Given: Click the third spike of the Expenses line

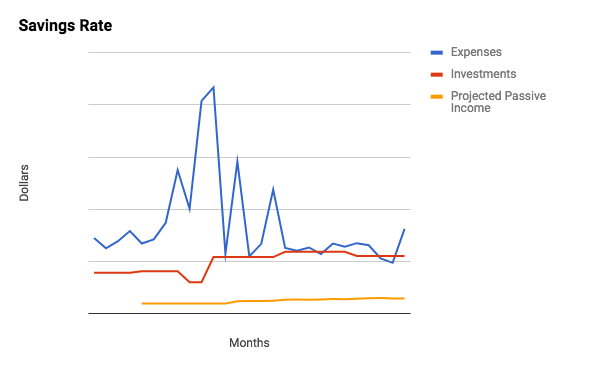Looking at the screenshot, I should (x=273, y=189).
